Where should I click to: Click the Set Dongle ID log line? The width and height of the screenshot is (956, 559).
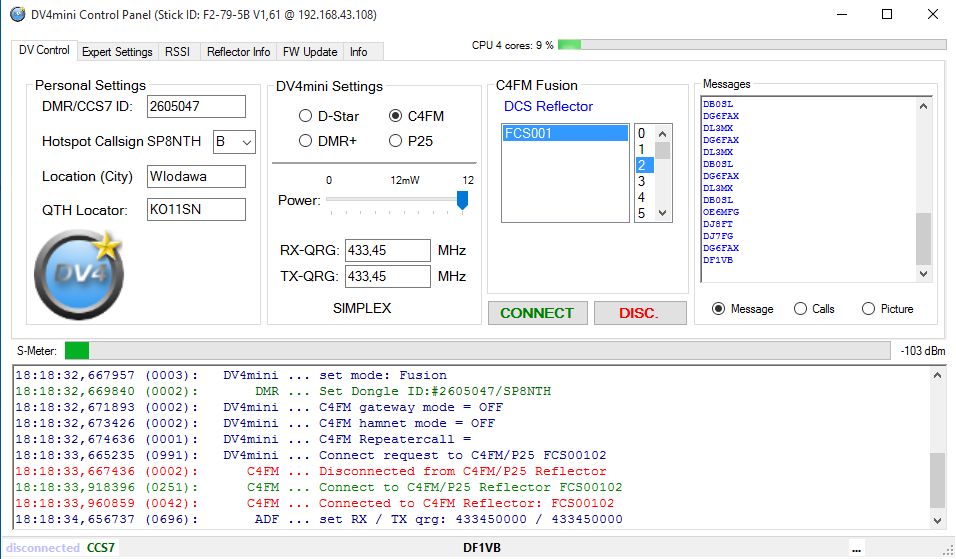click(x=283, y=391)
